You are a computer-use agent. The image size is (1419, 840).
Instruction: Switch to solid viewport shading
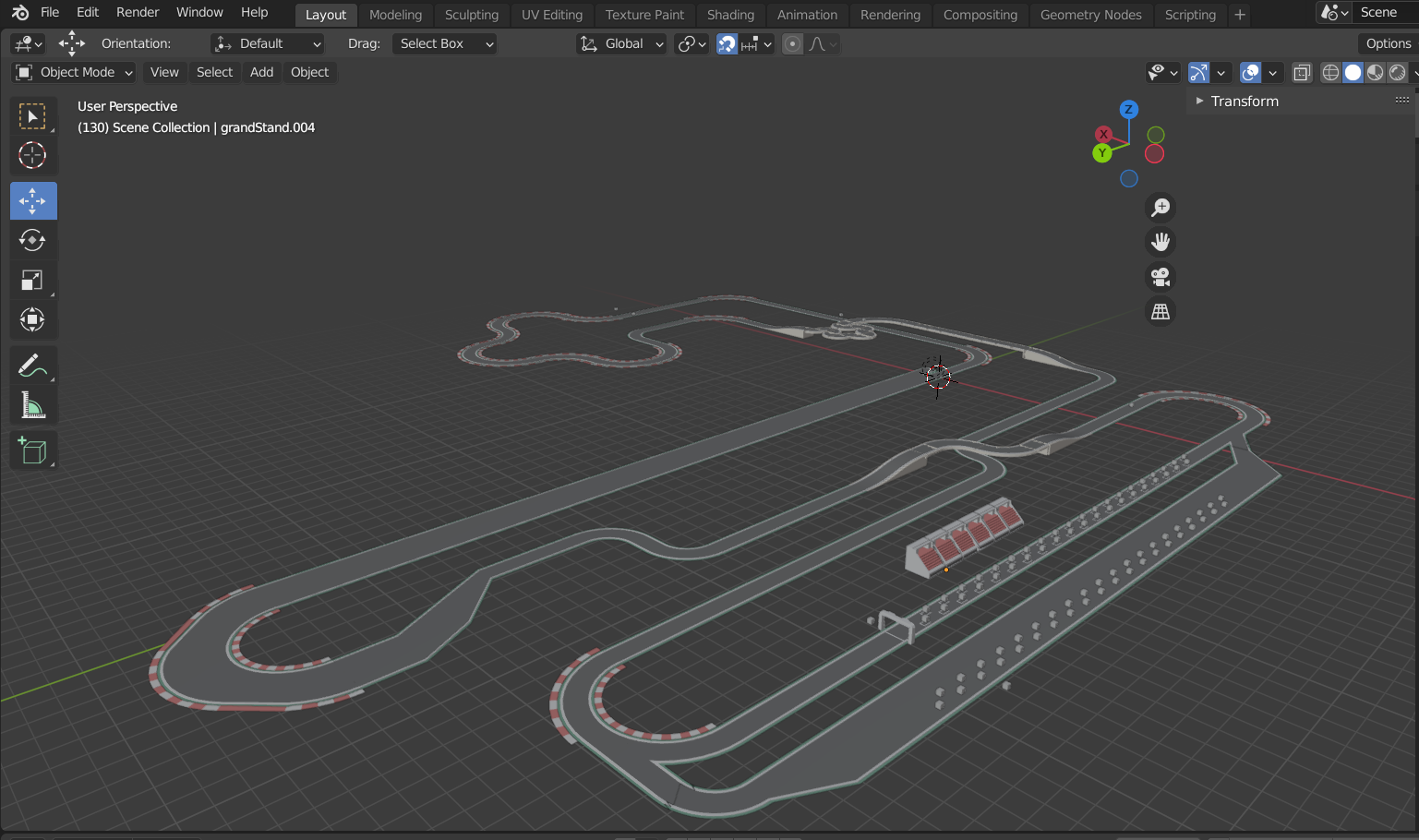1353,72
